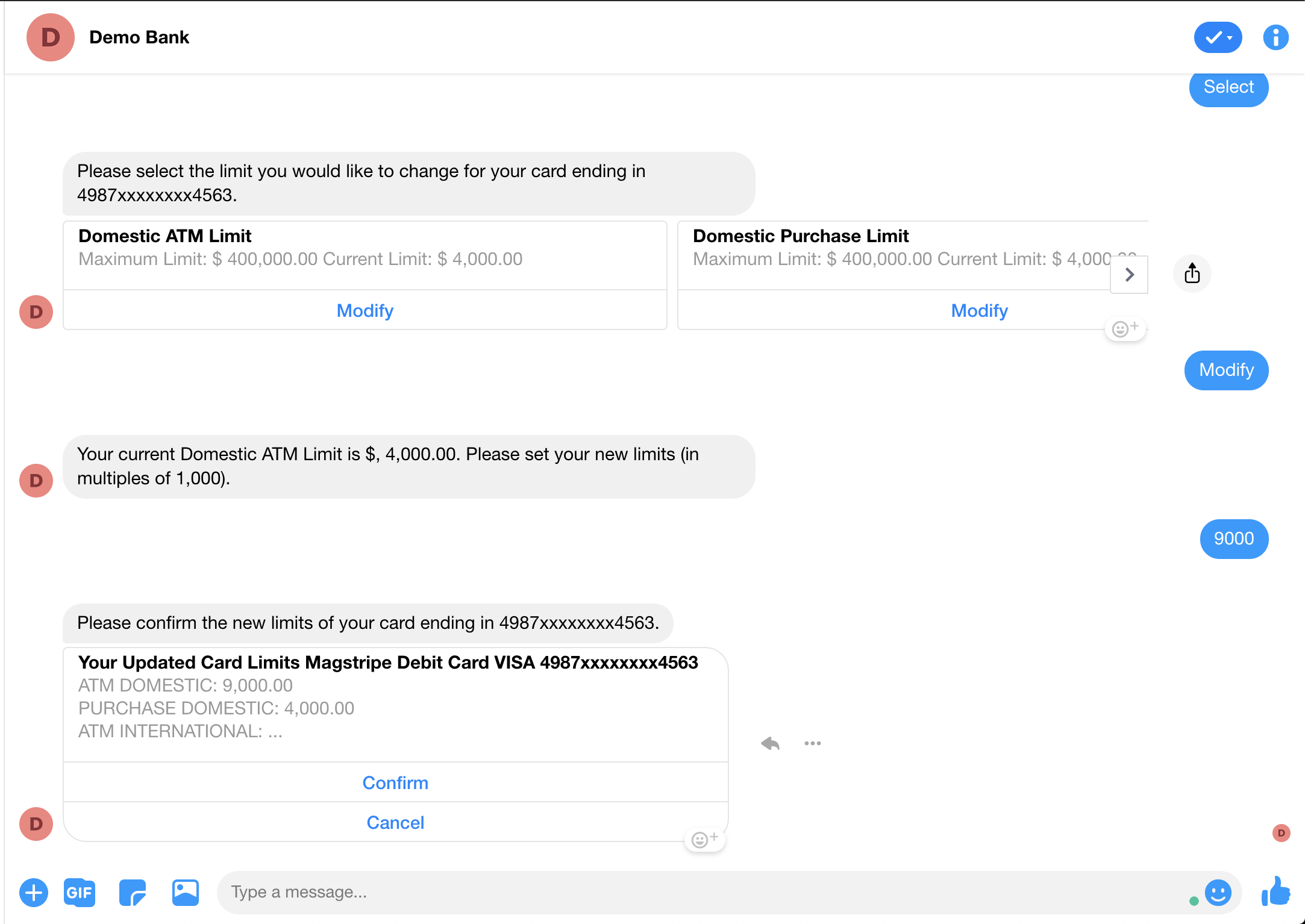Select Modify for Domestic ATM Limit

[365, 309]
